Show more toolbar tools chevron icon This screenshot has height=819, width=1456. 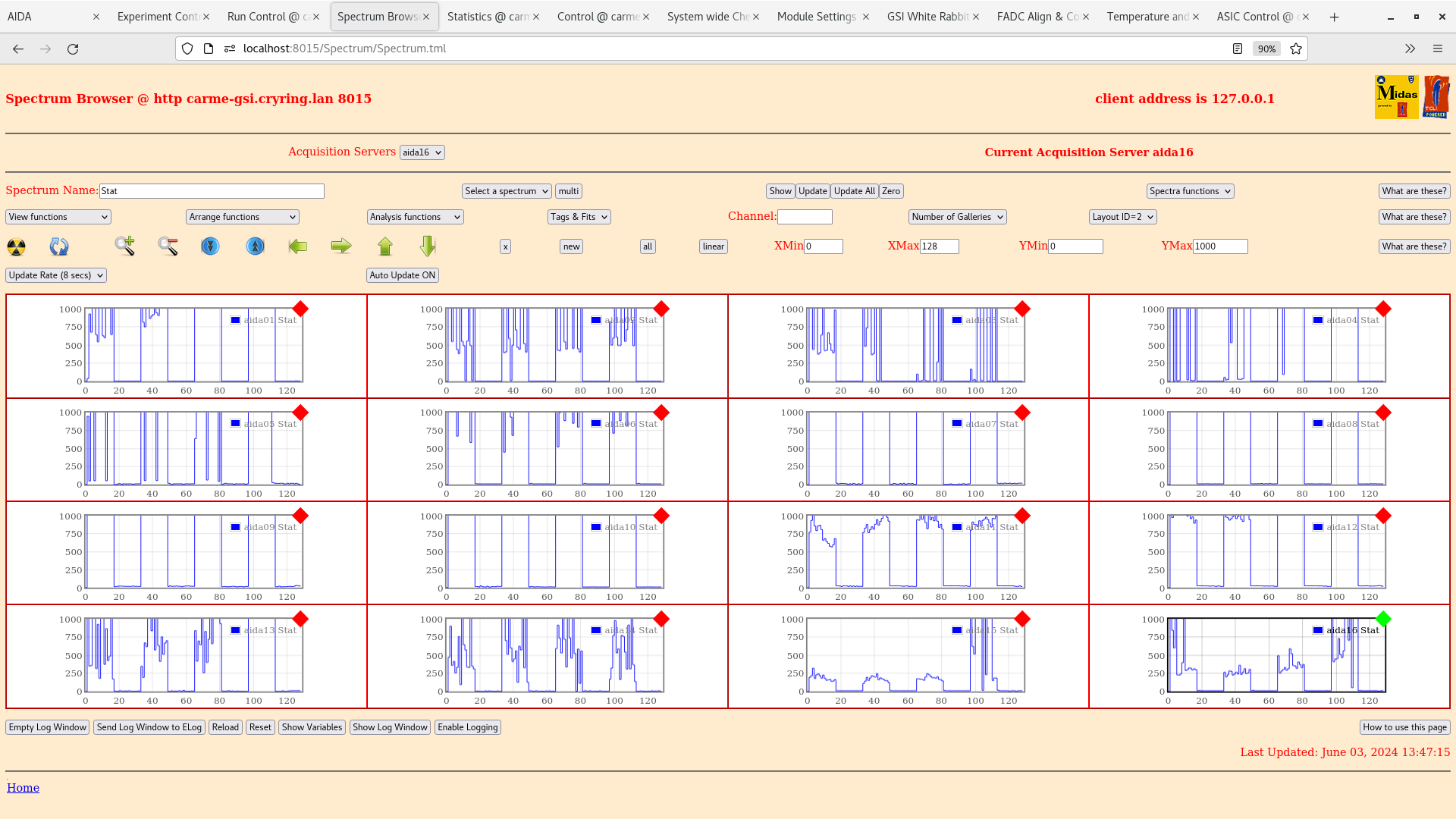[x=1410, y=49]
